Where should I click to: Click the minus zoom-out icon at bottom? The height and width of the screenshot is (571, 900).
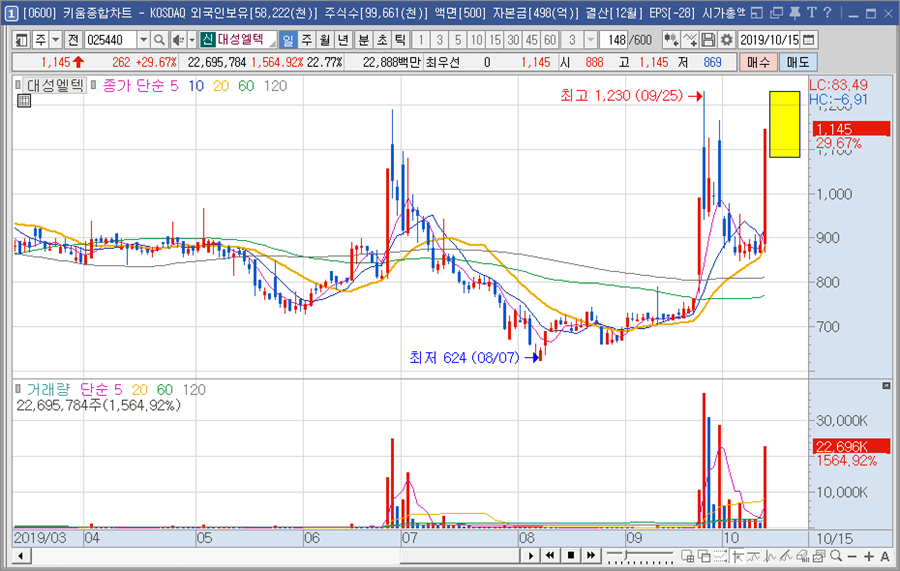852,557
